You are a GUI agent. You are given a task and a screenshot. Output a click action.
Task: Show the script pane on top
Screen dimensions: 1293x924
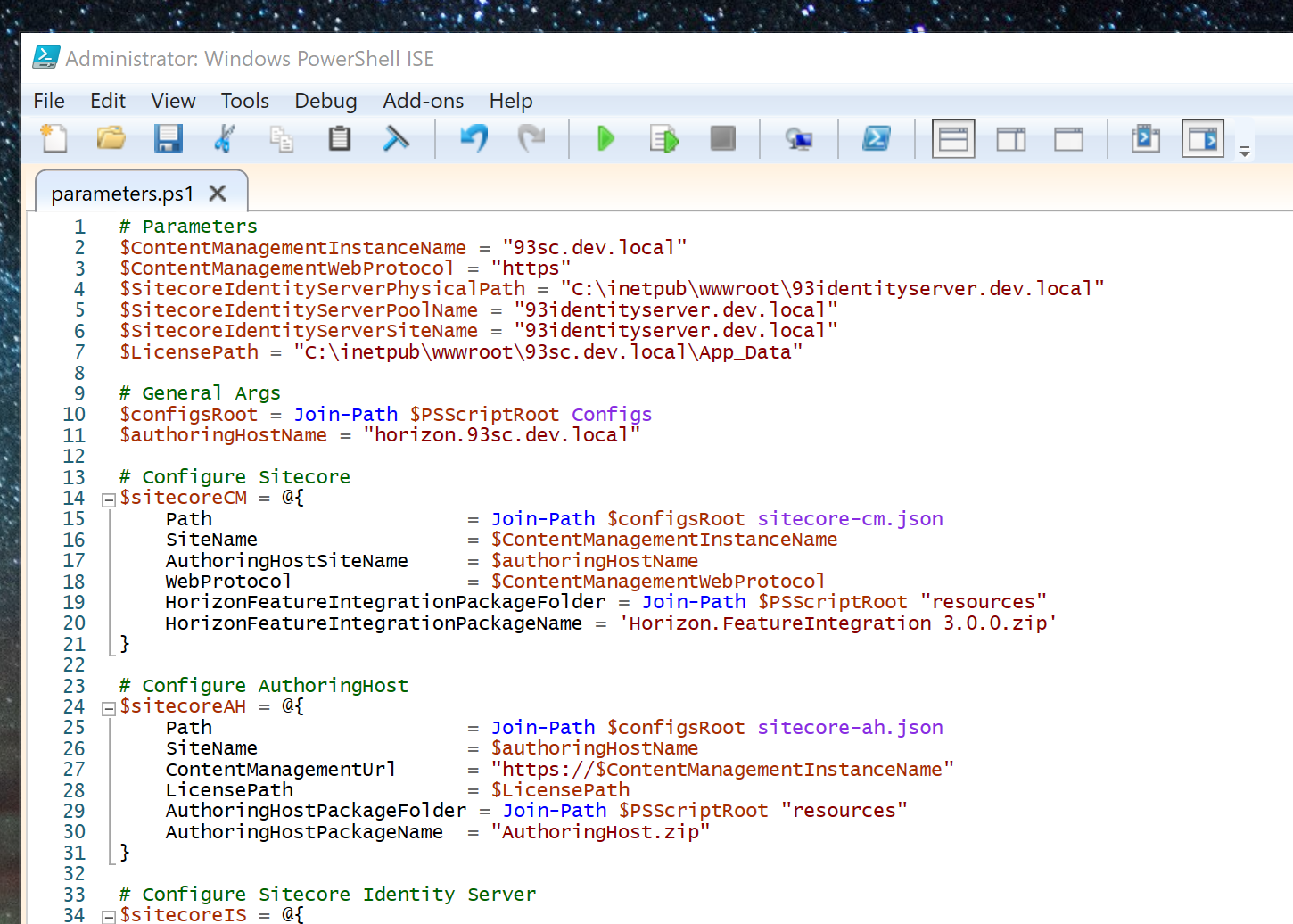tap(953, 138)
